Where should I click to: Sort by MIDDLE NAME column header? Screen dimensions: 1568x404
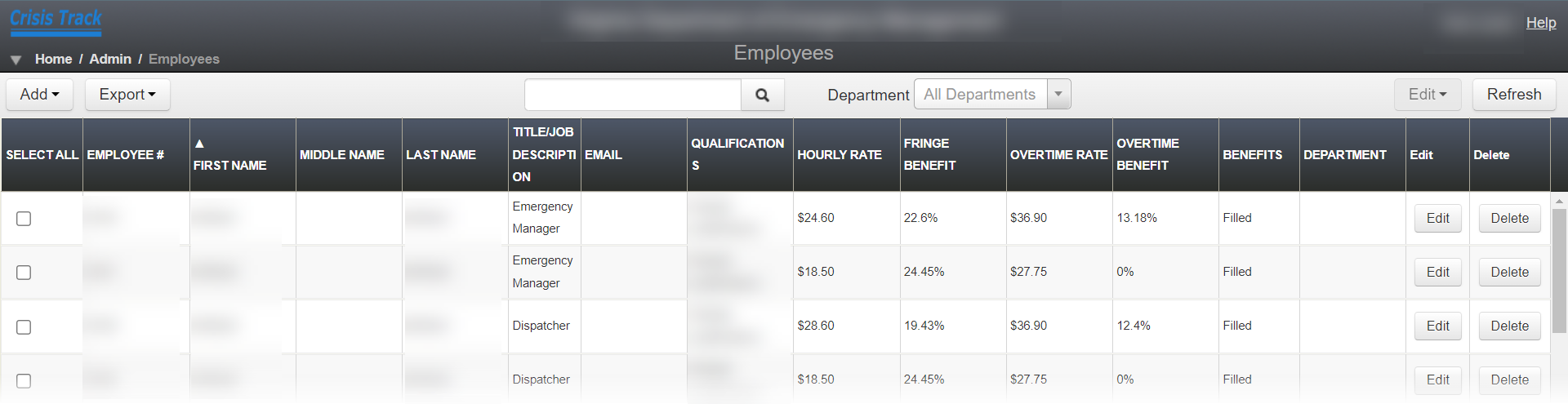[349, 155]
